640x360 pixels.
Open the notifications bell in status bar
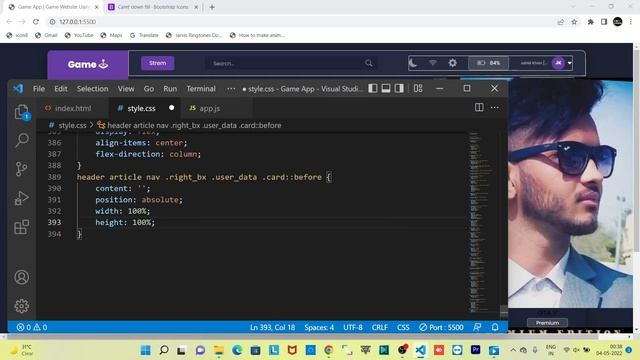click(495, 327)
